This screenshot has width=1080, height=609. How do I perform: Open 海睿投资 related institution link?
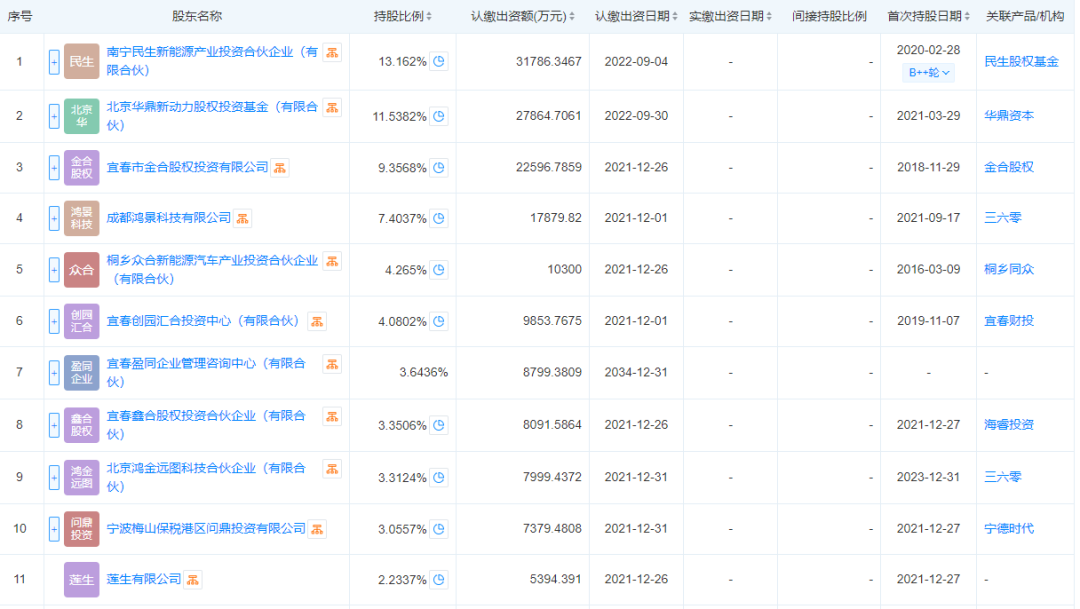pyautogui.click(x=1009, y=424)
